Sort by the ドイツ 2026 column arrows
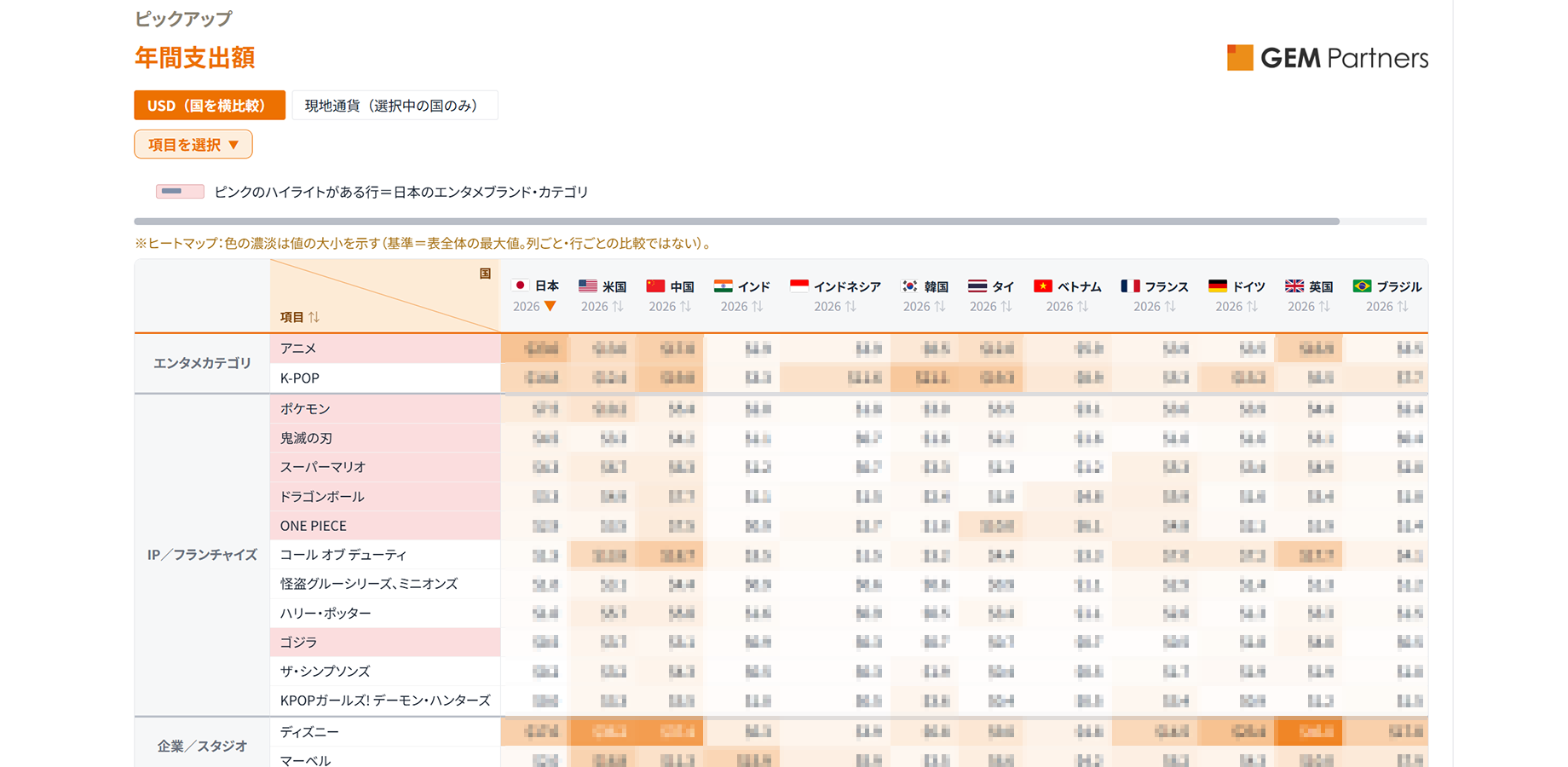The height and width of the screenshot is (767, 1568). pyautogui.click(x=1252, y=306)
